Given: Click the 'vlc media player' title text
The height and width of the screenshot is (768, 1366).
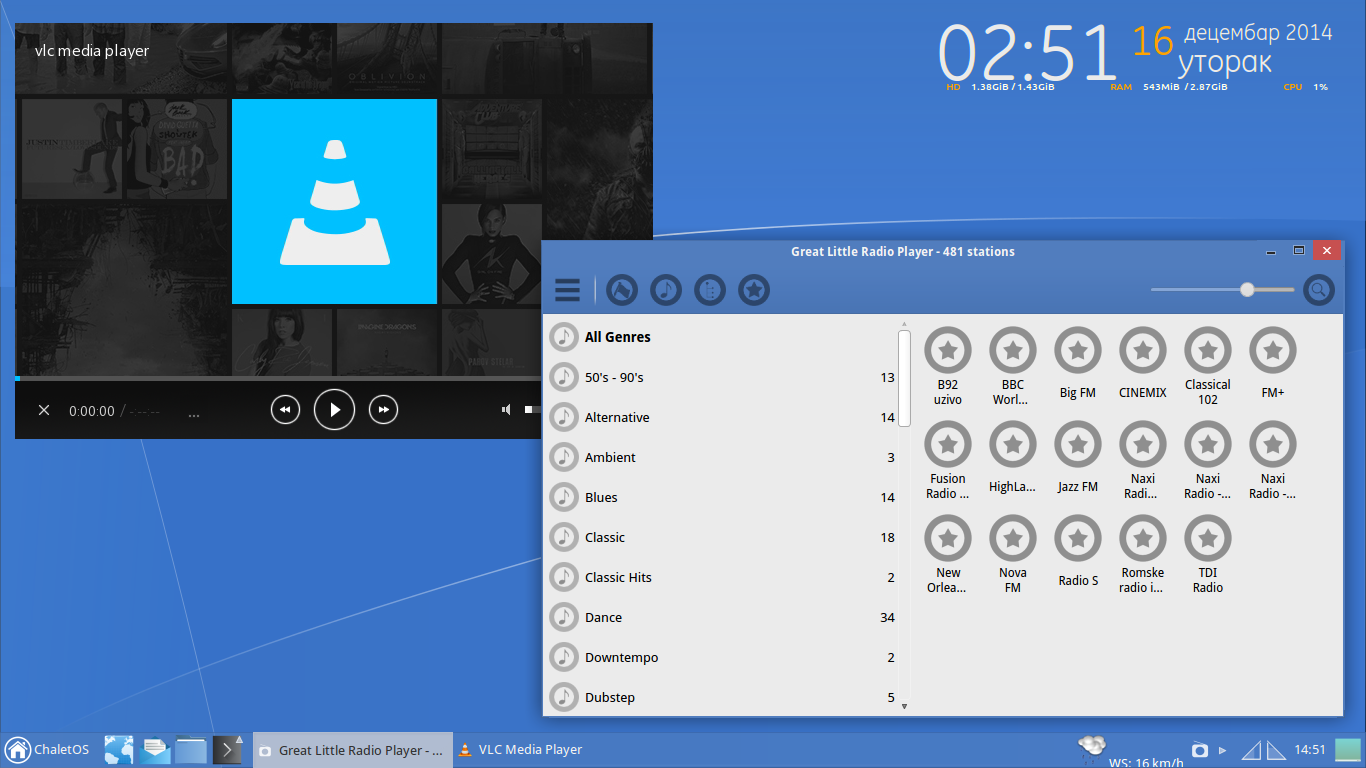Looking at the screenshot, I should pyautogui.click(x=92, y=51).
